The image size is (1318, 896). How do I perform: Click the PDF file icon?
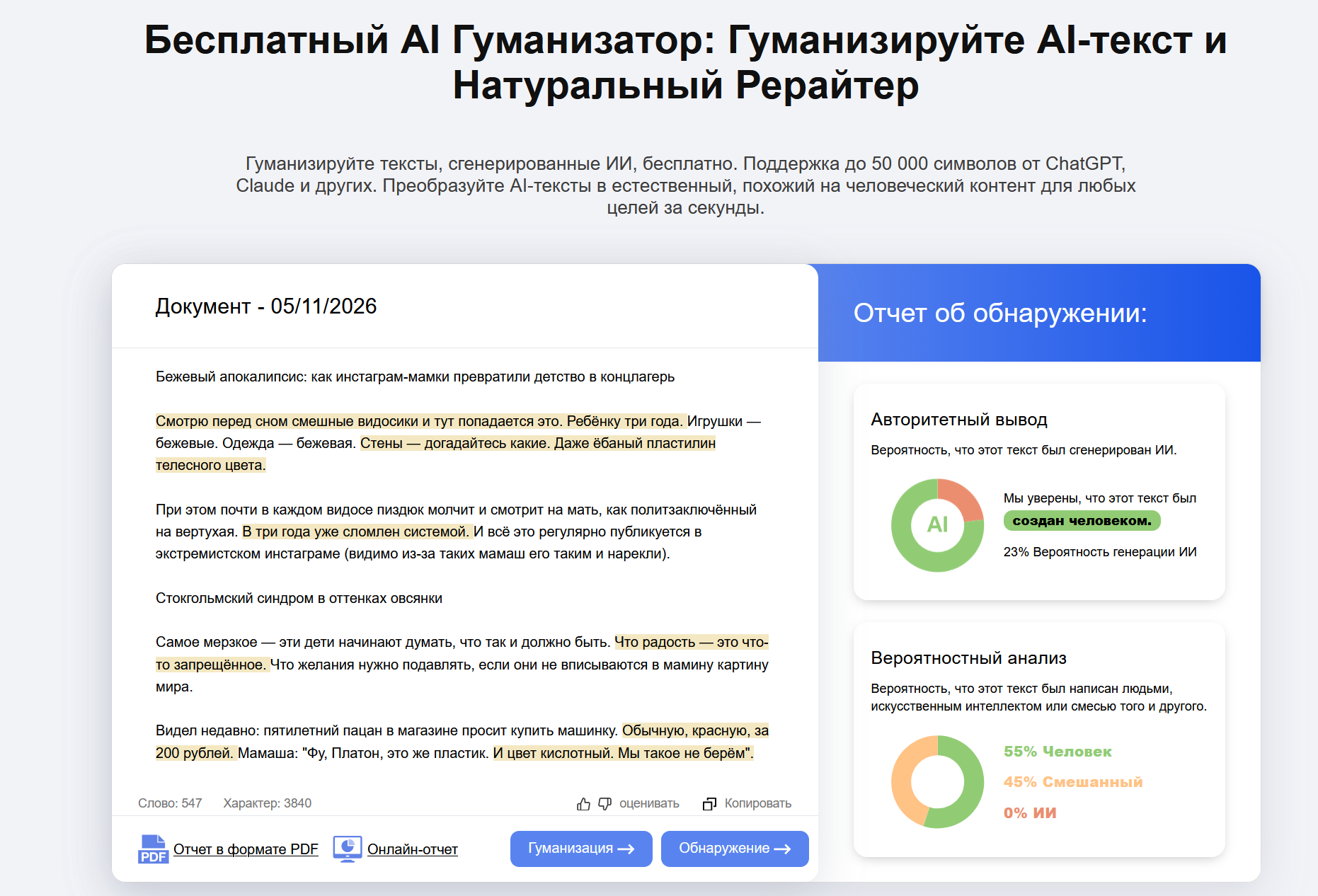153,849
